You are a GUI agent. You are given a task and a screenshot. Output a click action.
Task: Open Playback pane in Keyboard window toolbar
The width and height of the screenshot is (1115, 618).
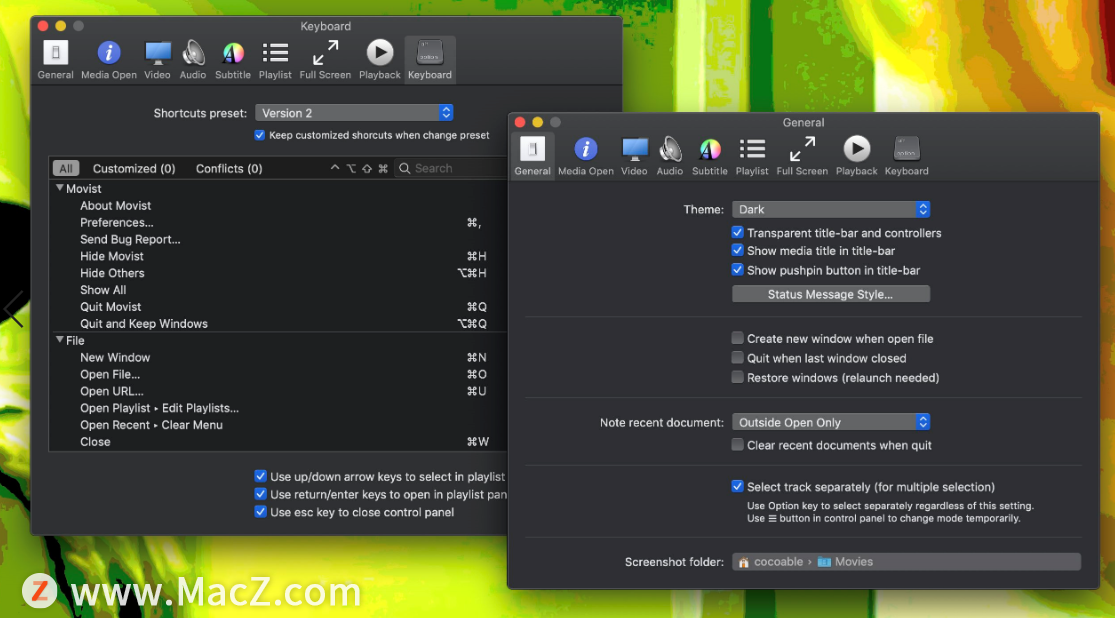(380, 60)
